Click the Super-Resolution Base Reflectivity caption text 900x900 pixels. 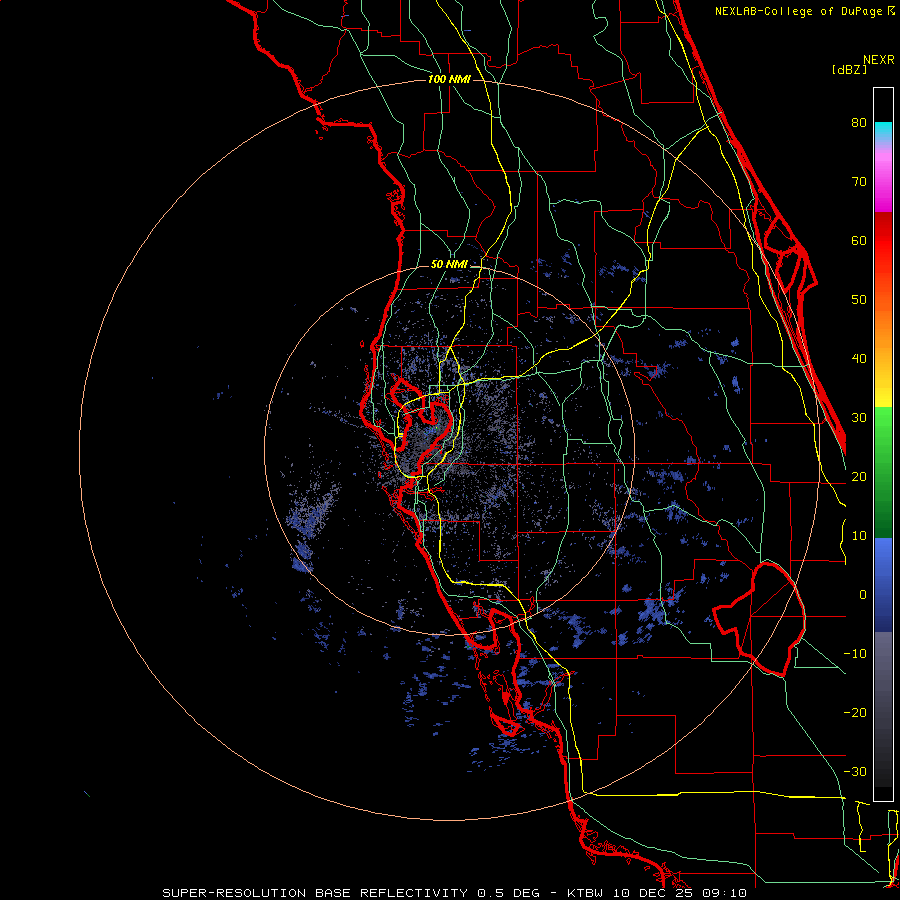[x=455, y=893]
